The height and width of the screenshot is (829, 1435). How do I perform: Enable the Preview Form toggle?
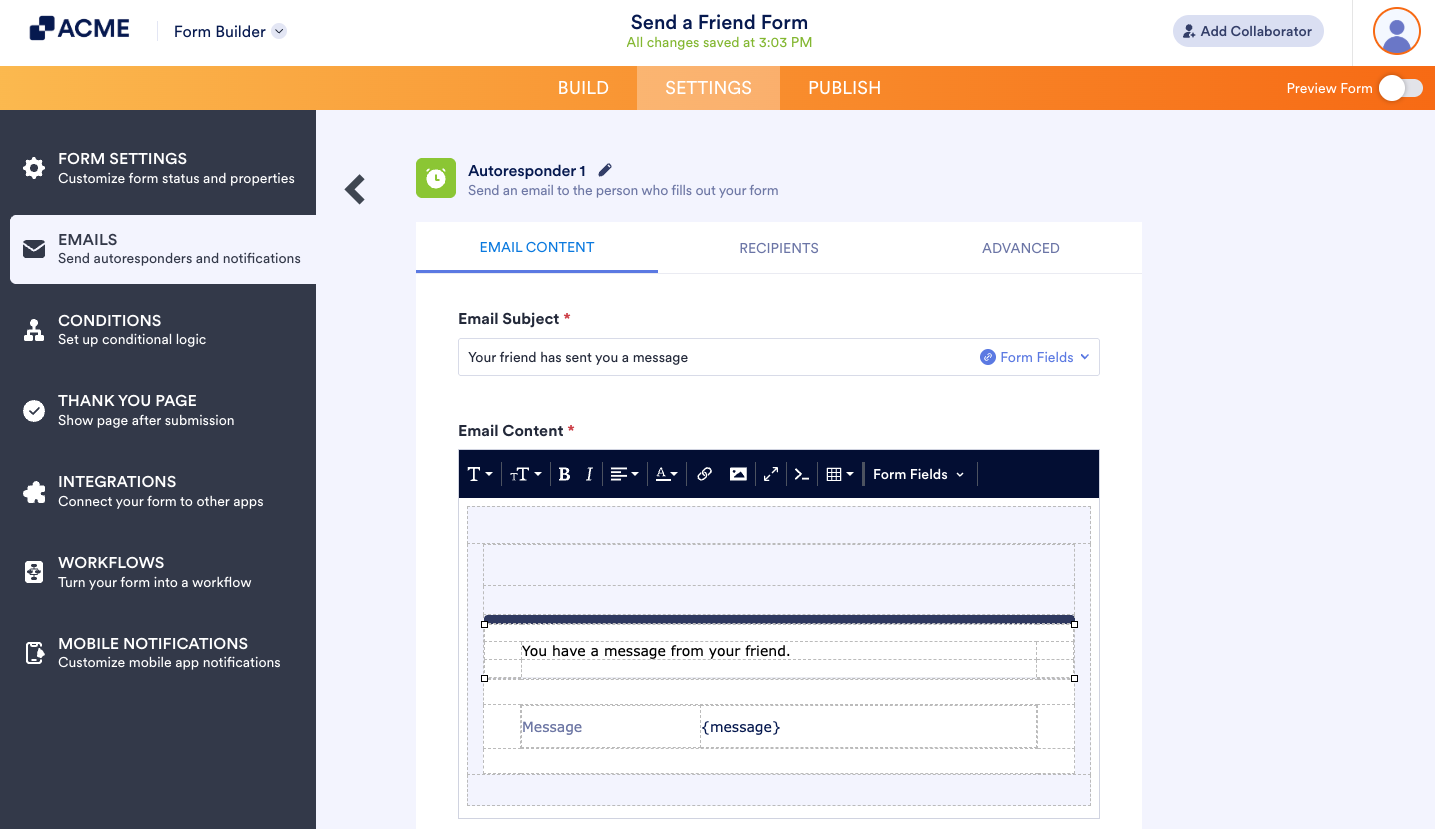pos(1400,88)
